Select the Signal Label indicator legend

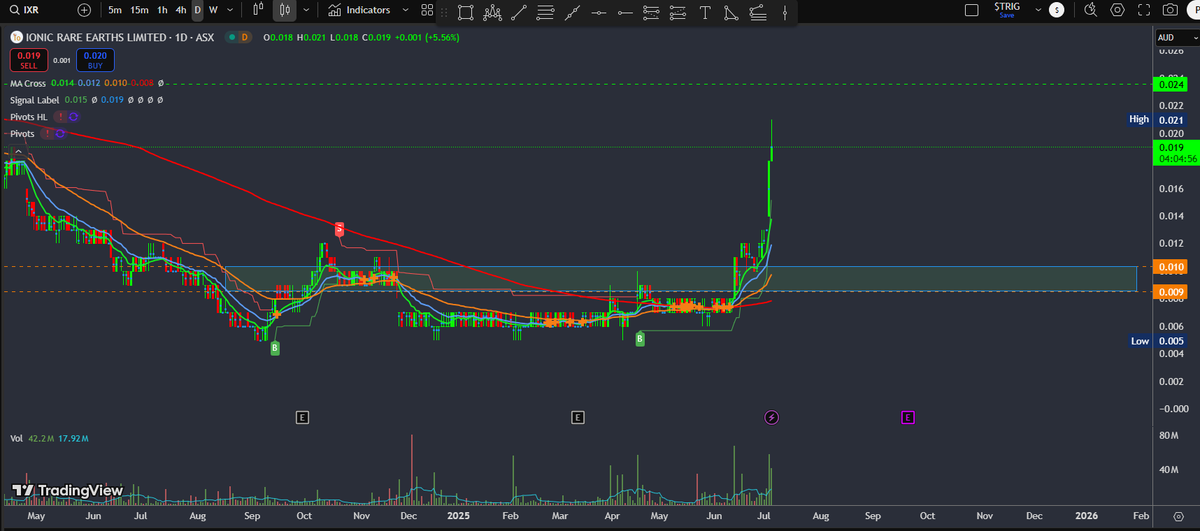(x=35, y=100)
